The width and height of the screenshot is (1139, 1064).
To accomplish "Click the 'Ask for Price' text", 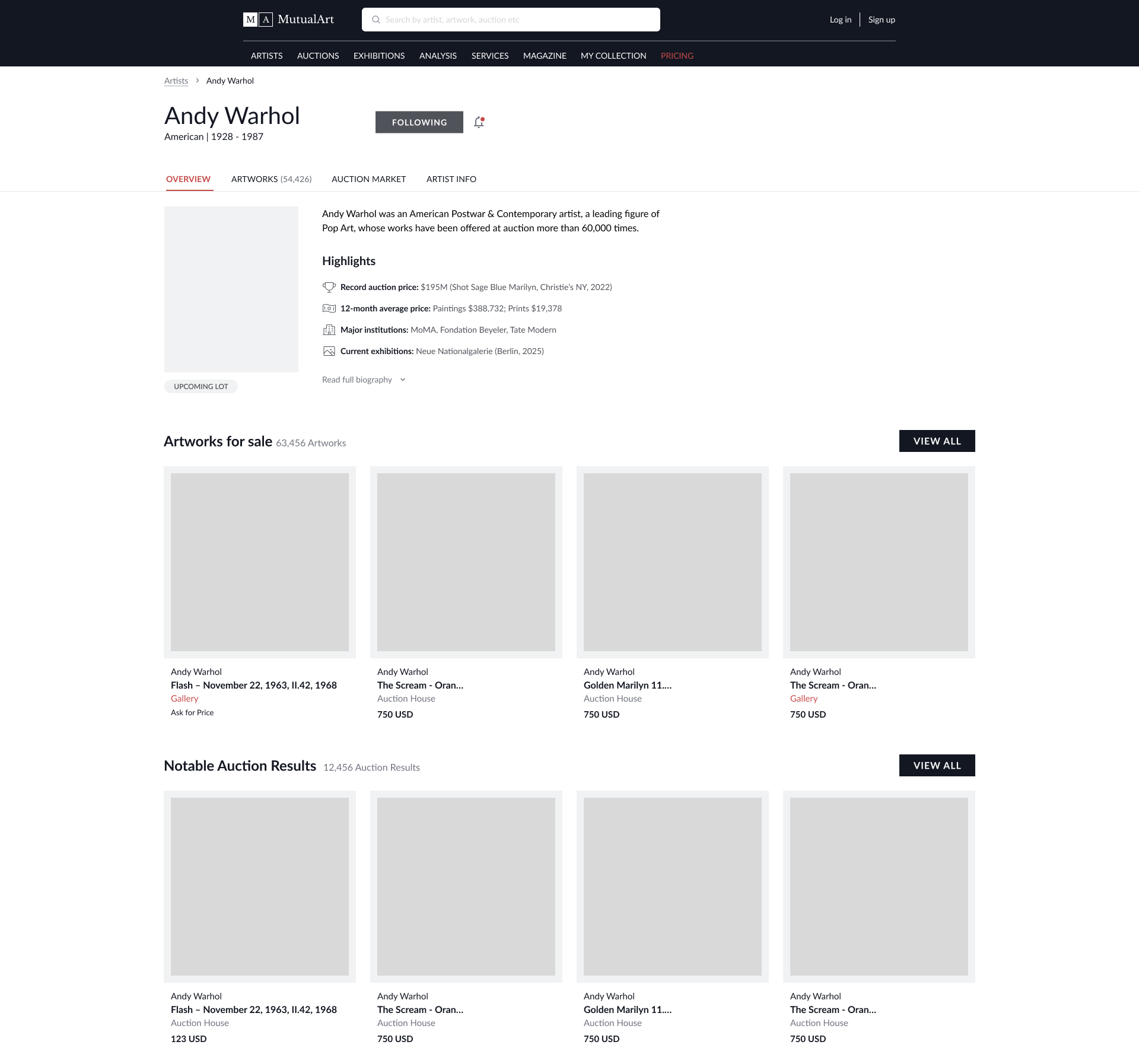I will coord(192,713).
